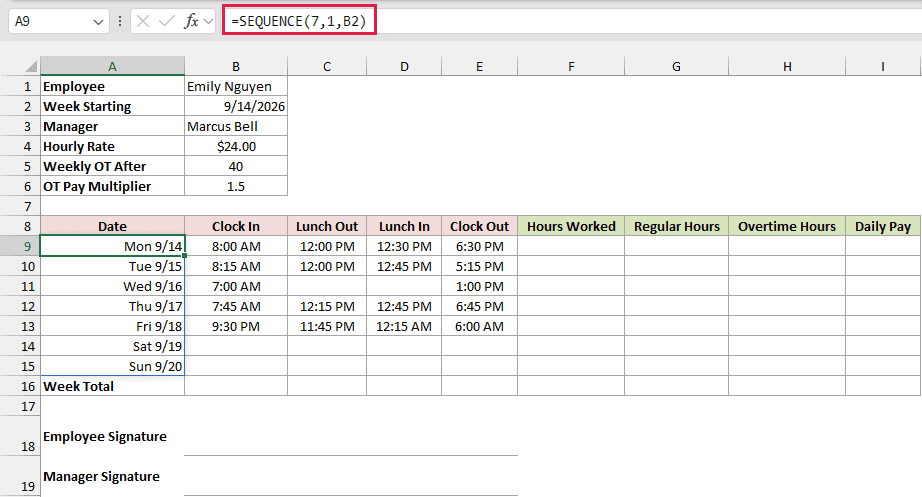
Task: Click the Daily Pay heading cell
Action: pos(883,226)
